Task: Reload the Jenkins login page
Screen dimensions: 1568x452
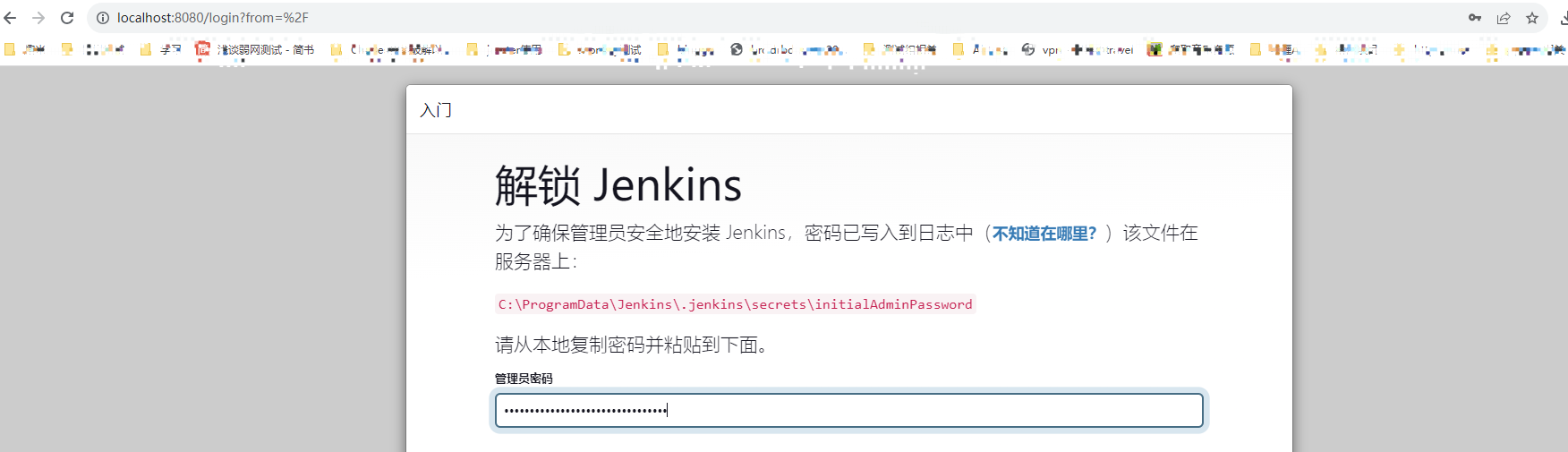Action: pos(67,18)
